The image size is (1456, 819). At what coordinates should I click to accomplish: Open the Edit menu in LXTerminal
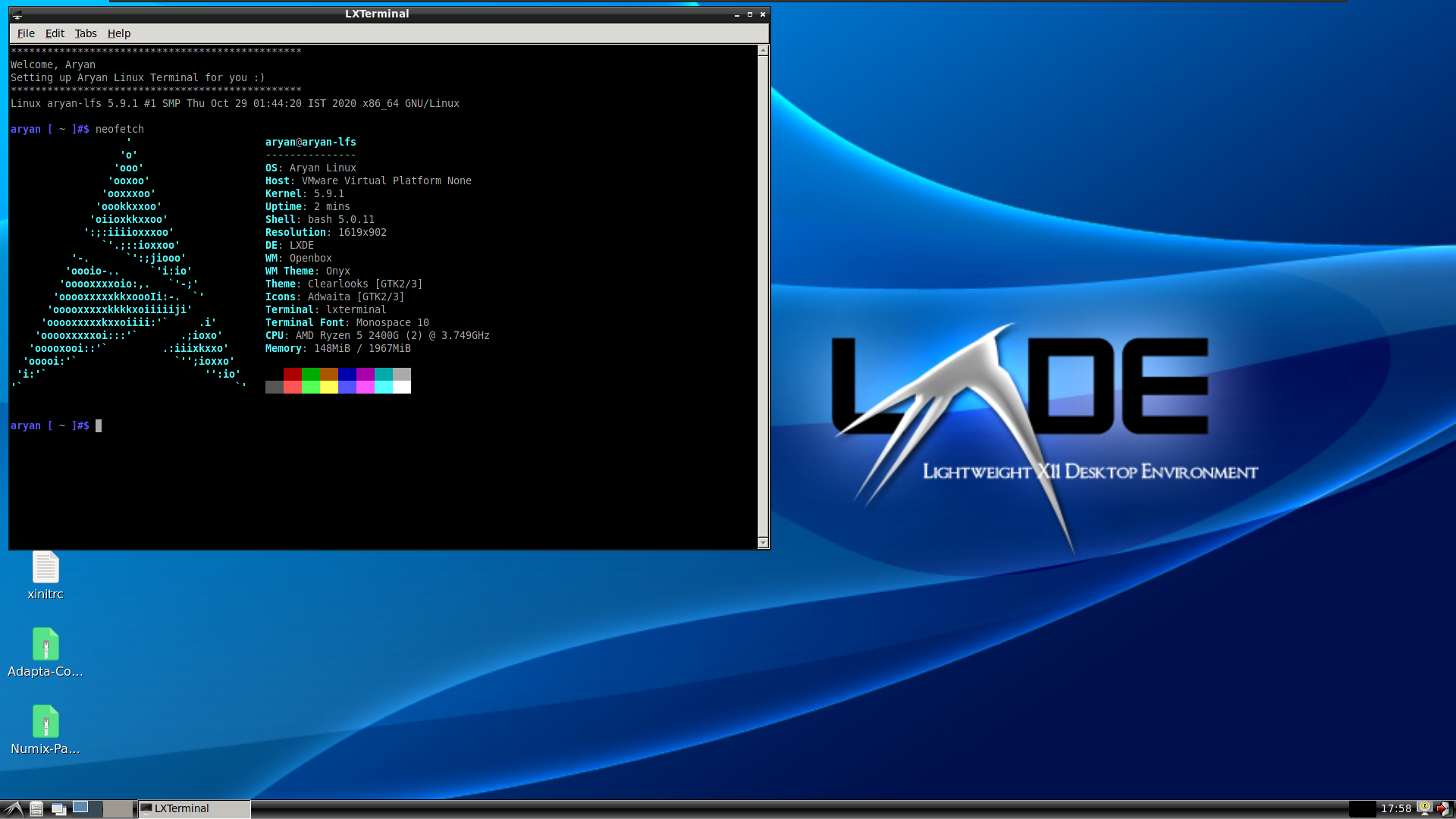click(x=55, y=33)
